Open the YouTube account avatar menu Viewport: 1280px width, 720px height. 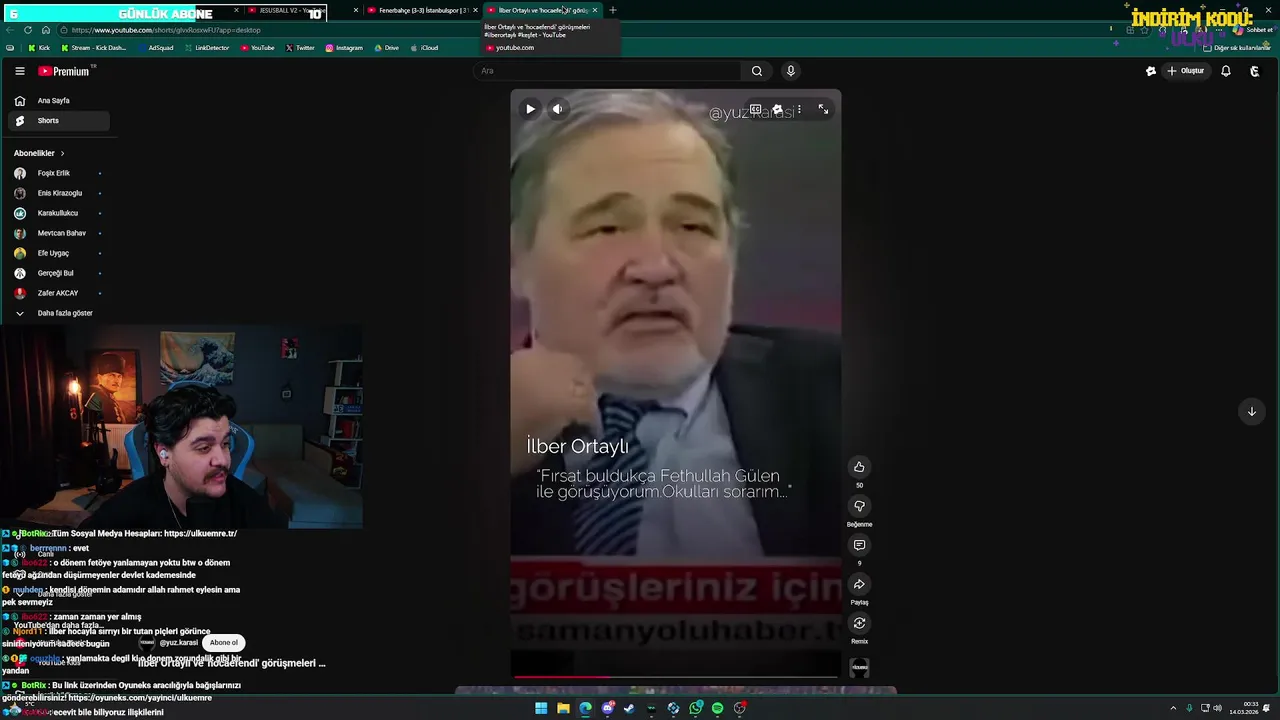tap(1255, 71)
